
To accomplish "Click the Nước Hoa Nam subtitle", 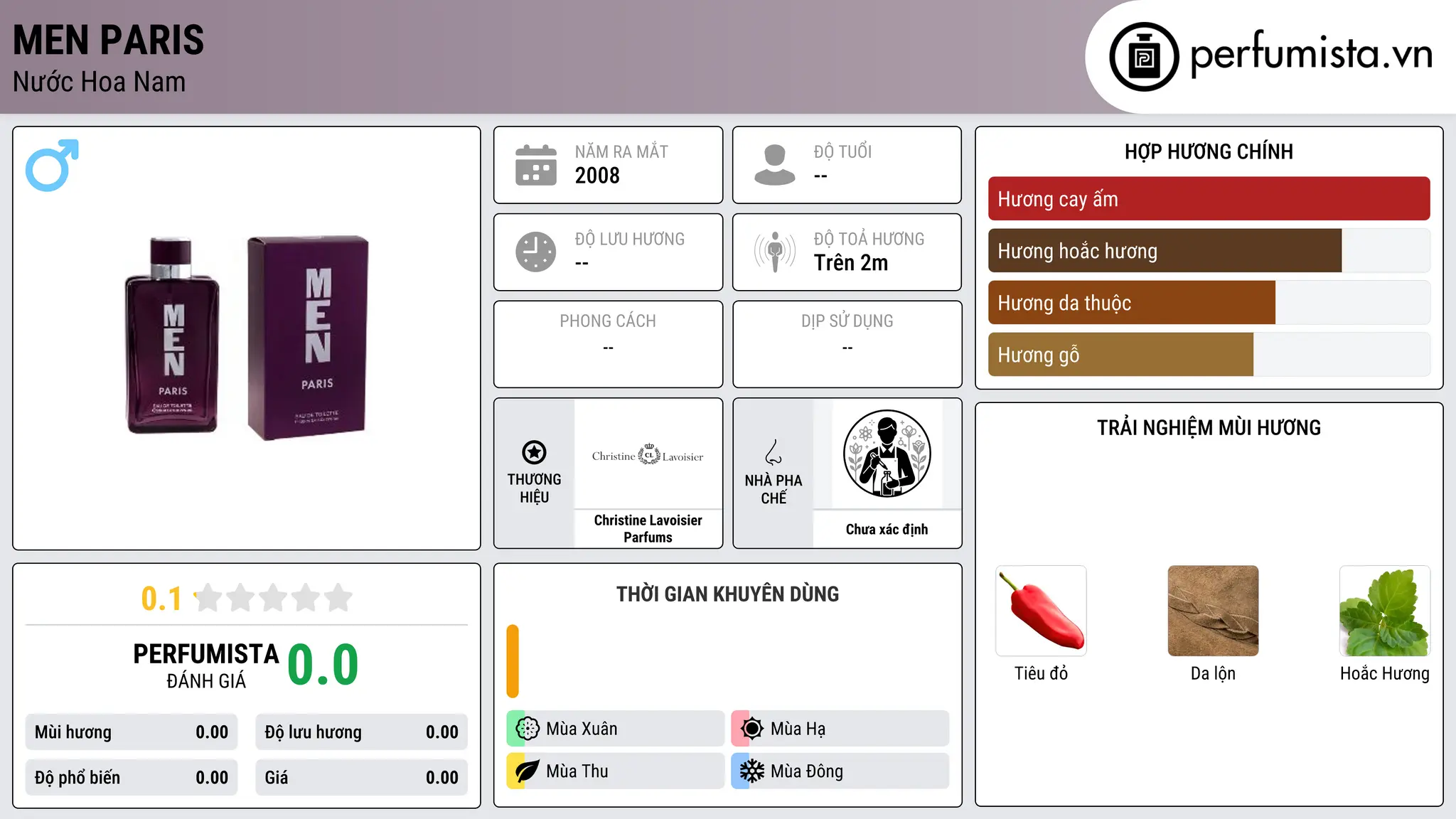I will coord(100,82).
